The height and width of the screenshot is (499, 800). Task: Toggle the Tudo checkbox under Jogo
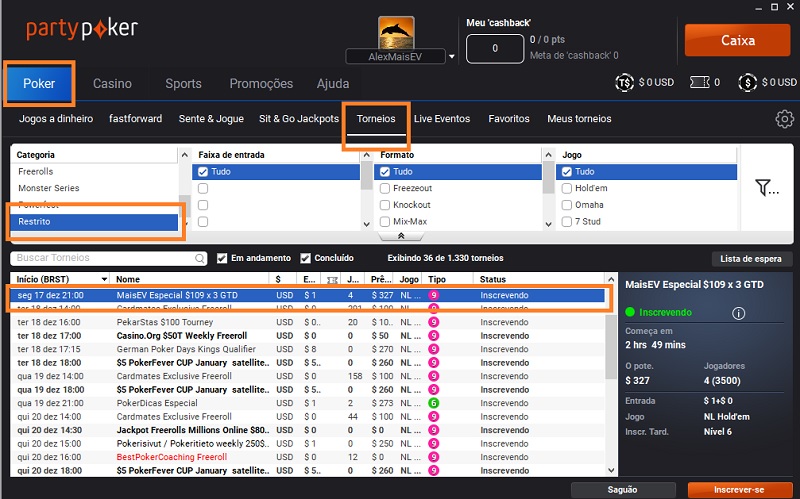pos(566,172)
